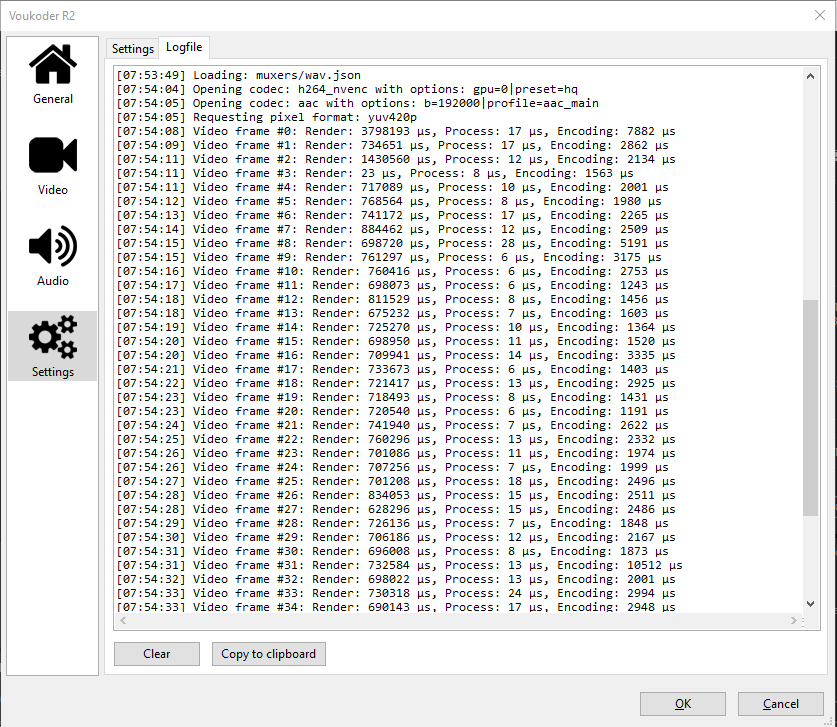Click Copy to clipboard button
The width and height of the screenshot is (837, 727).
(x=269, y=654)
